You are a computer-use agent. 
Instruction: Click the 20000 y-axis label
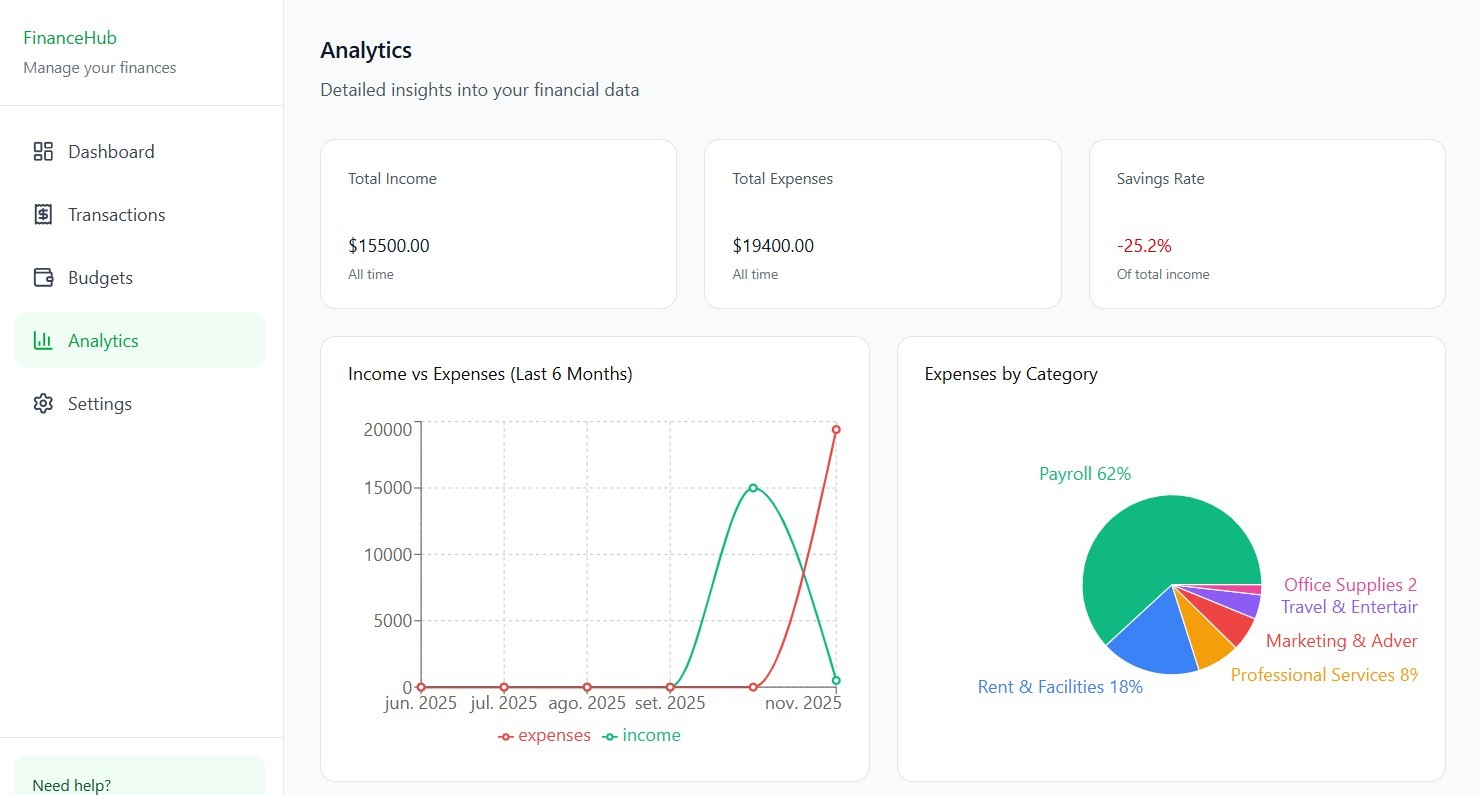point(388,430)
